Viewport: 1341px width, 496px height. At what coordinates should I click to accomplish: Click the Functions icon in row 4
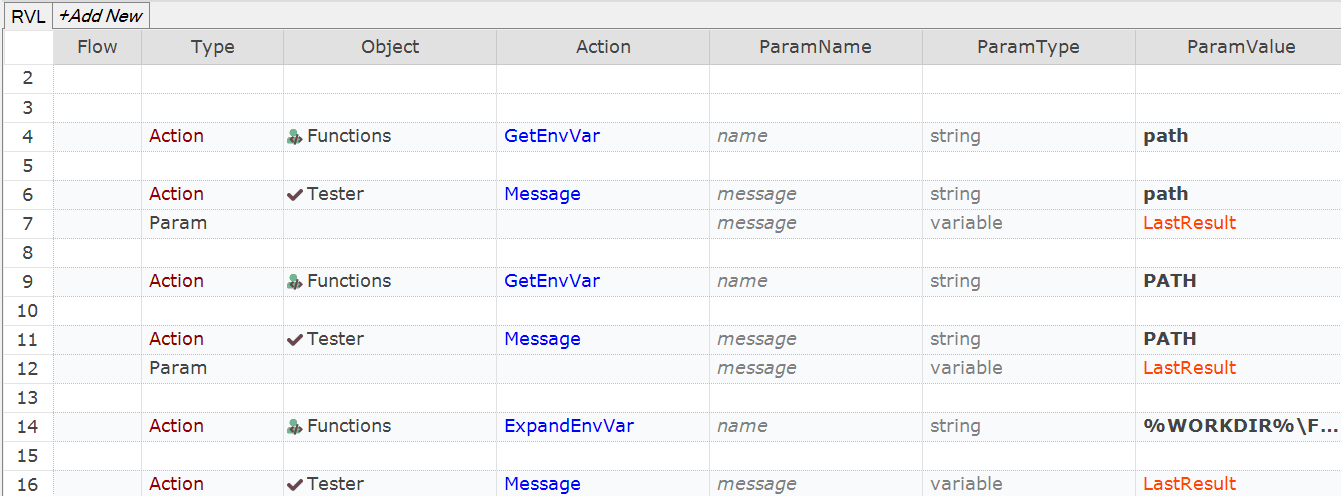click(x=294, y=137)
